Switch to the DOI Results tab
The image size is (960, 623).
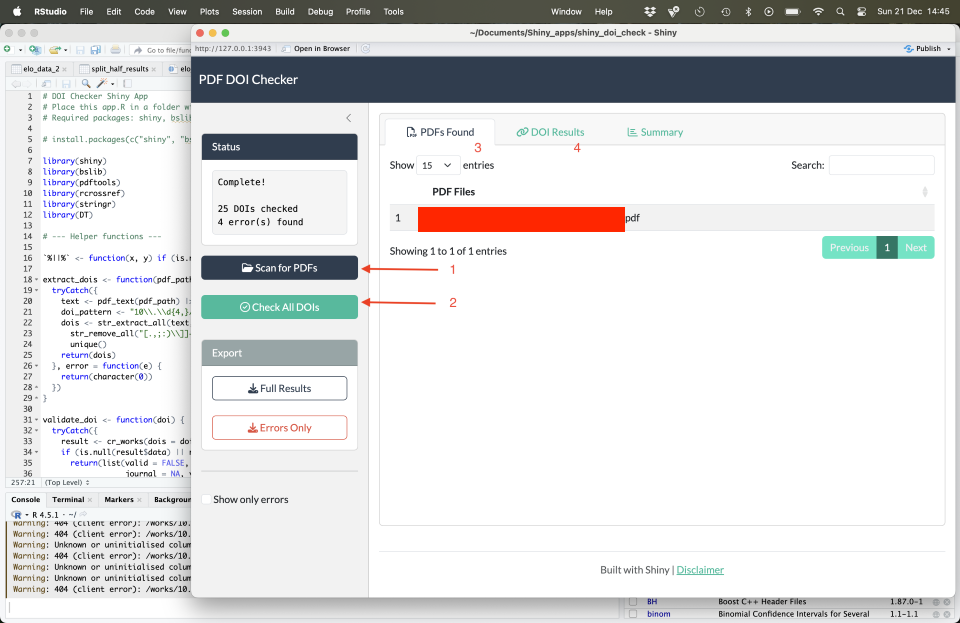pos(550,132)
